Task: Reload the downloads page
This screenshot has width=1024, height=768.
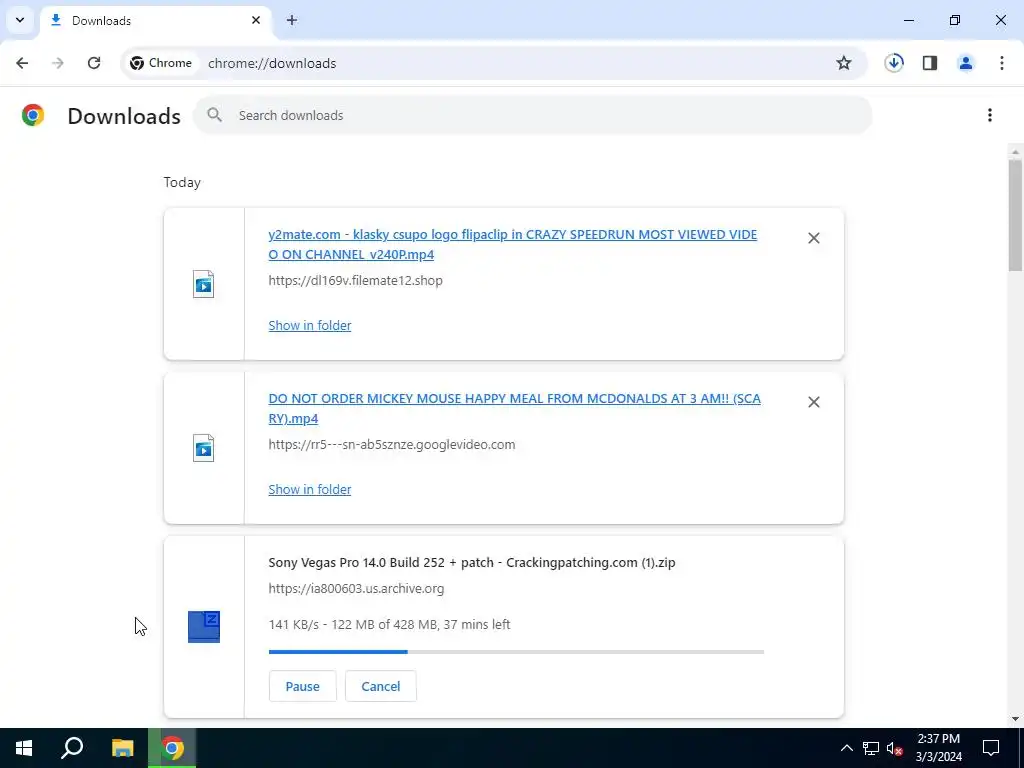Action: pyautogui.click(x=94, y=63)
